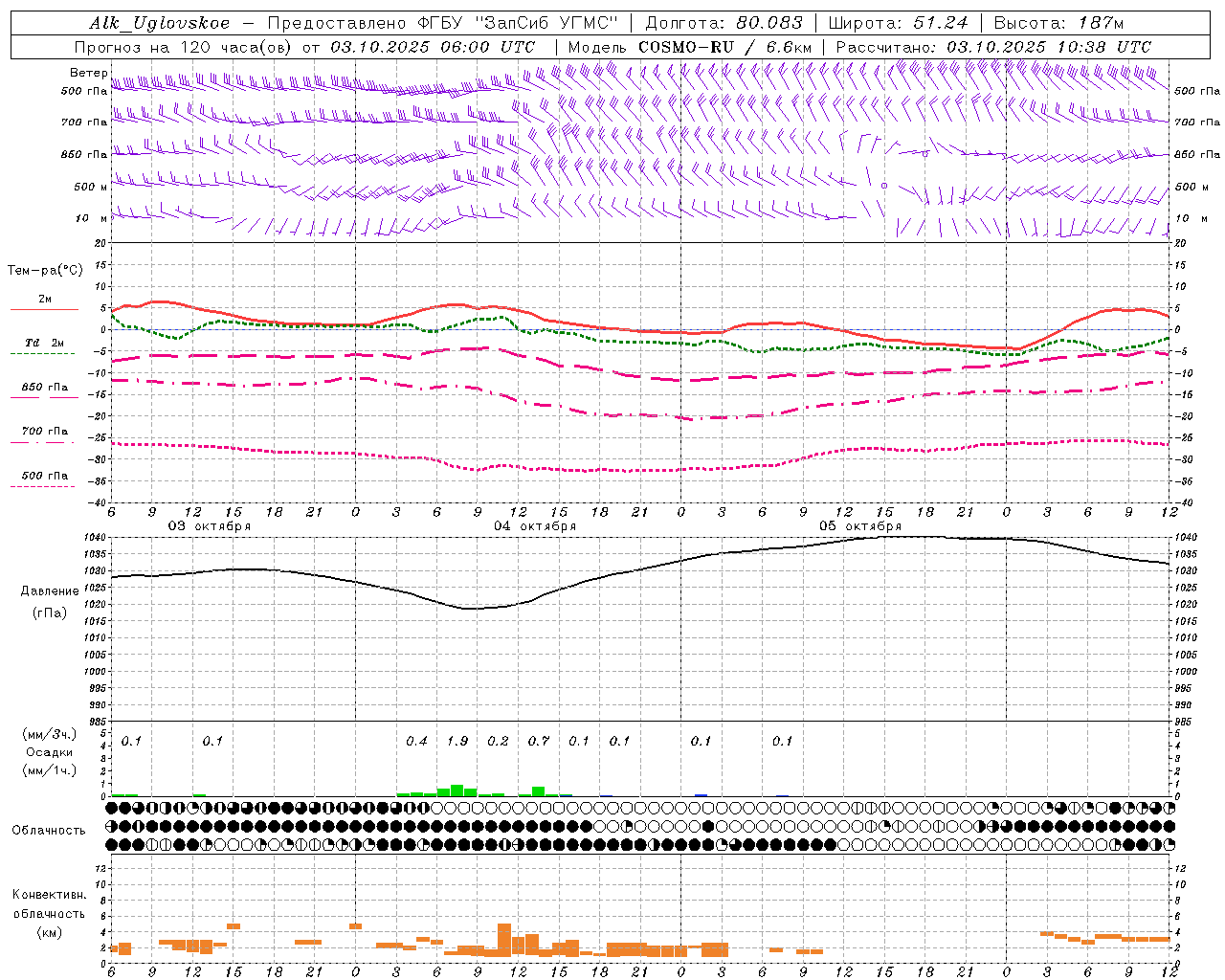Viewport: 1225px width, 980px height.
Task: Click the computed time 03.10.2025 10:38 UTC
Action: (x=1048, y=47)
